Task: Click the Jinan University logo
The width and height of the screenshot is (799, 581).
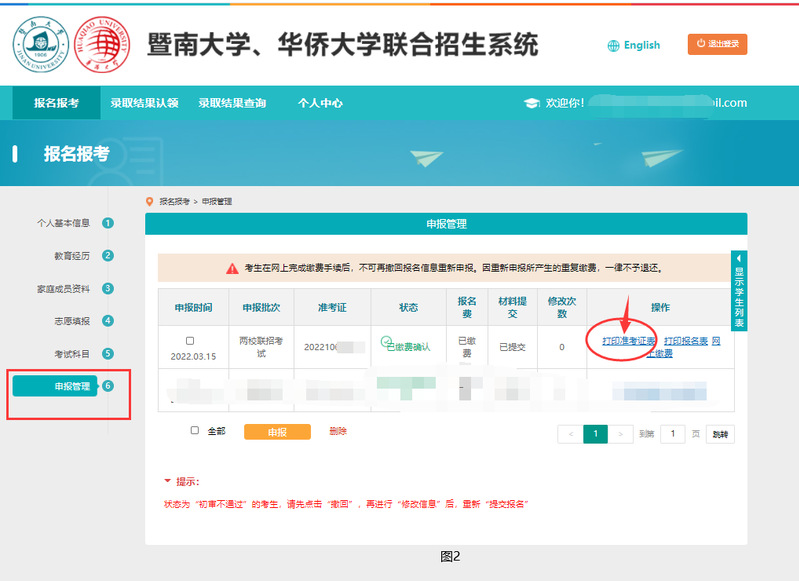Action: click(41, 44)
